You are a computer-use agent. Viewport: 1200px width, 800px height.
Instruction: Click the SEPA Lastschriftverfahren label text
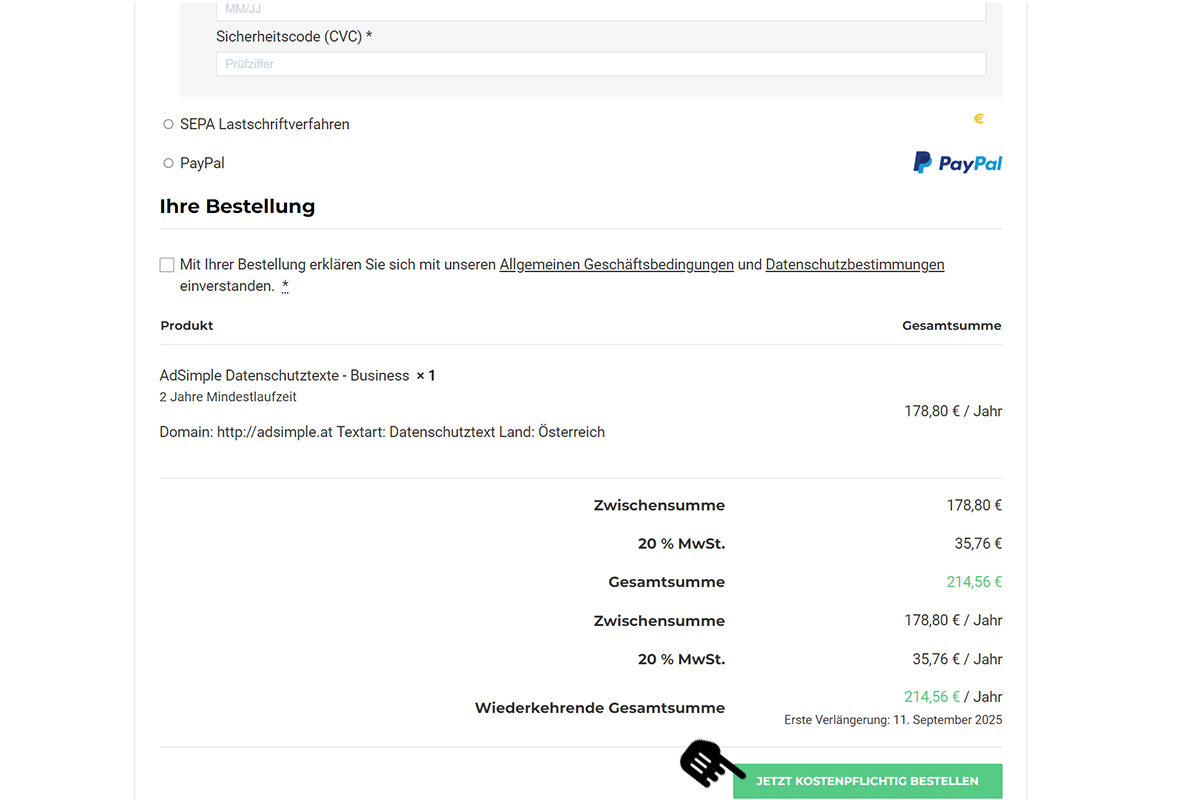[x=265, y=125]
